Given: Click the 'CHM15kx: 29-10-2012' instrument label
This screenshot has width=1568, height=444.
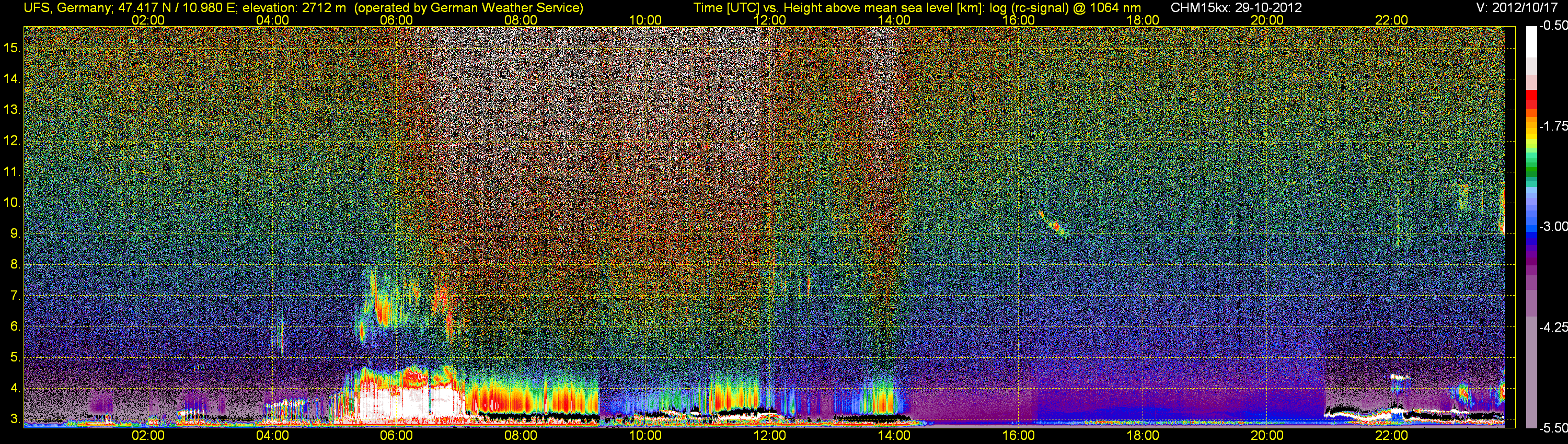Looking at the screenshot, I should point(1236,8).
